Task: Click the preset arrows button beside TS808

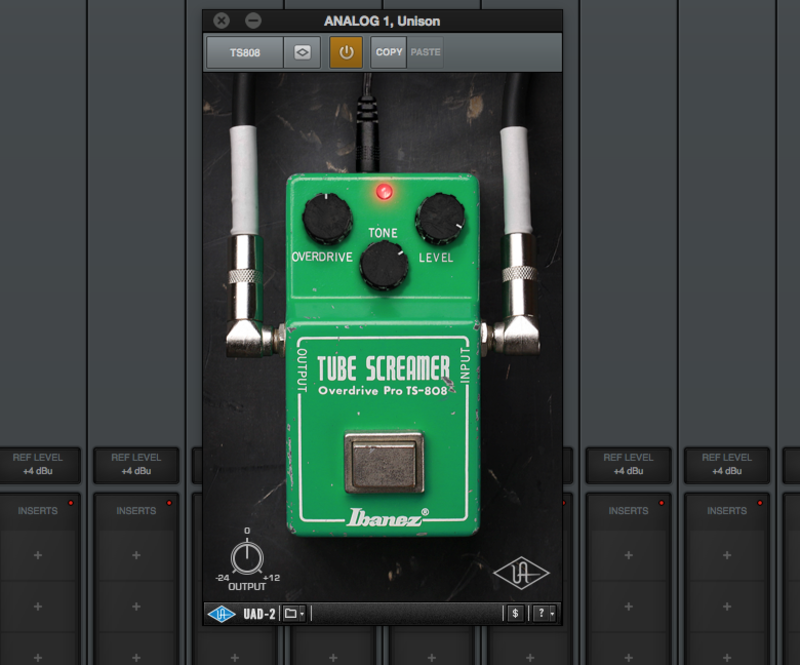Action: [302, 52]
